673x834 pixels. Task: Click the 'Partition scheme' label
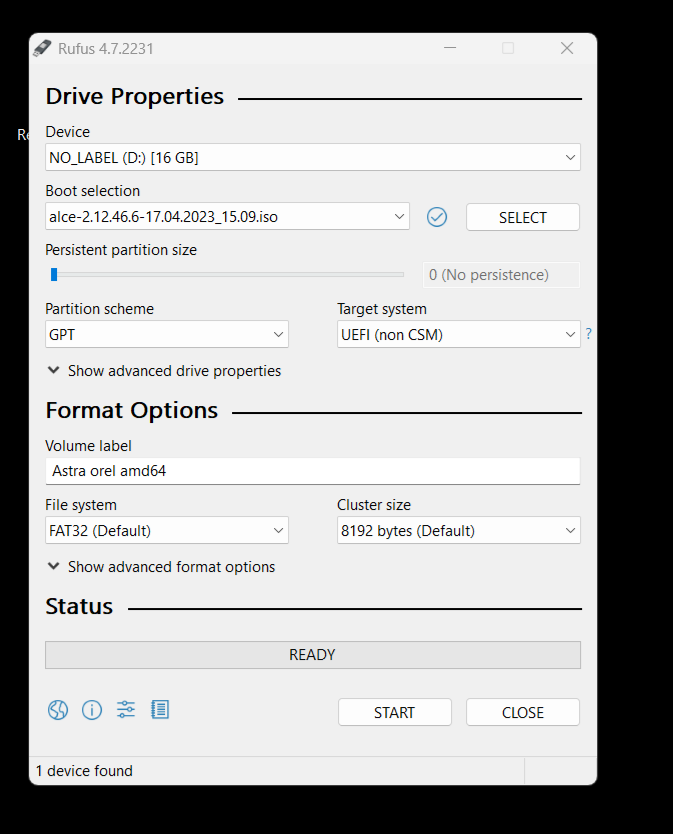pyautogui.click(x=99, y=309)
